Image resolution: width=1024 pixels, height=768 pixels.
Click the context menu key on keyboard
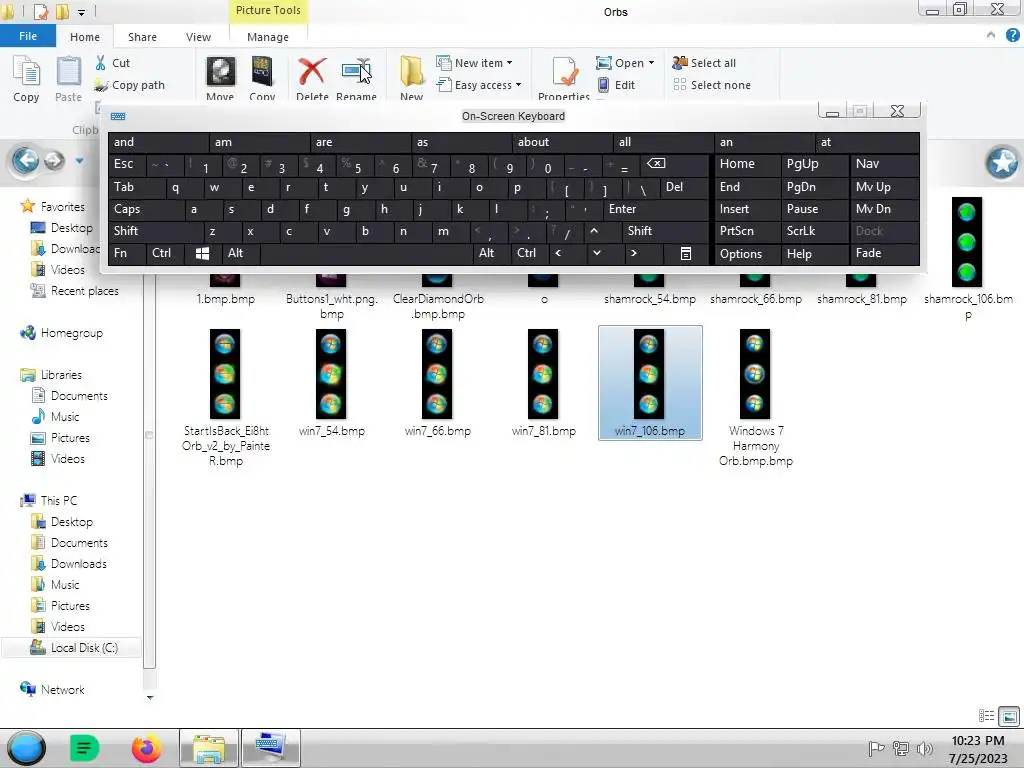click(686, 253)
